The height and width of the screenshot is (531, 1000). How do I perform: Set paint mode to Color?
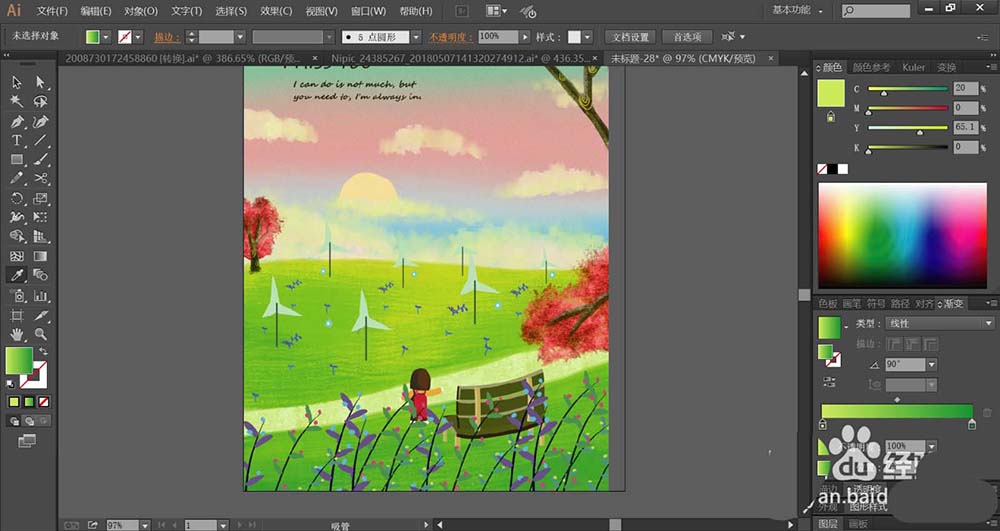[14, 402]
